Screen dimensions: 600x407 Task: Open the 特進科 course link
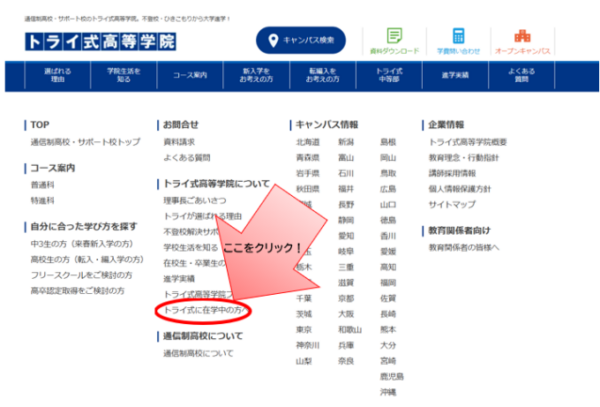[x=42, y=201]
